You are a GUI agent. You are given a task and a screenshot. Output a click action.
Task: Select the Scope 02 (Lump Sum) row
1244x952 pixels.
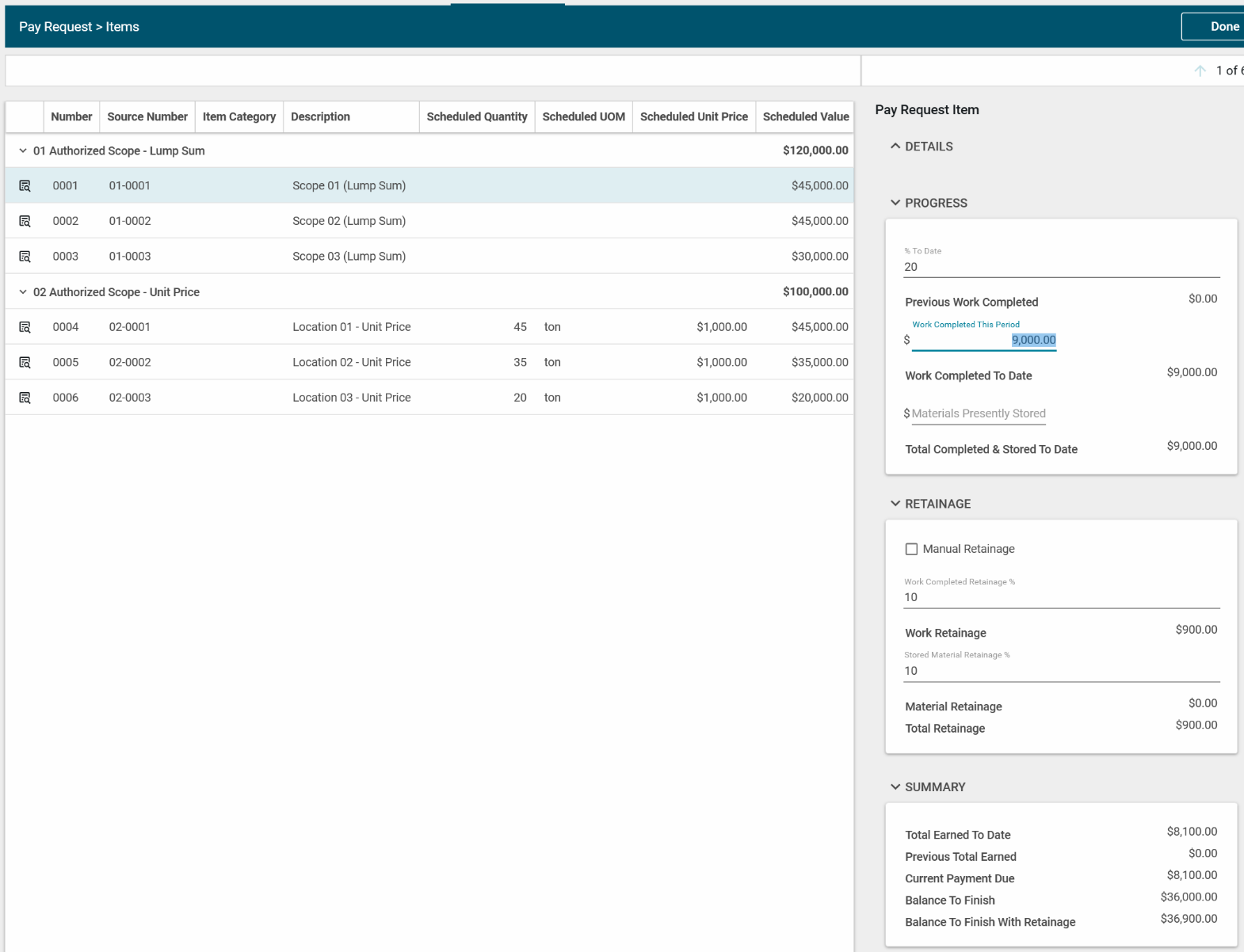click(x=349, y=221)
